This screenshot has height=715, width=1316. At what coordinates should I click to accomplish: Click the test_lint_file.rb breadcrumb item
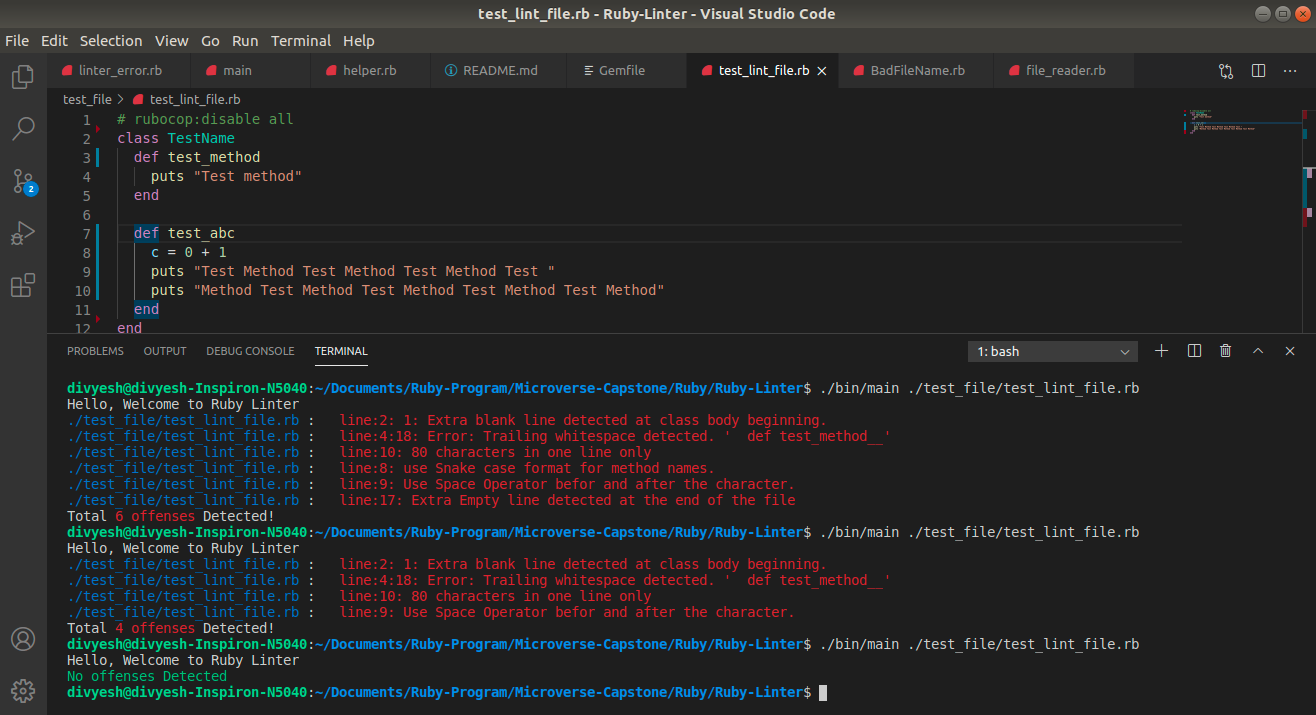click(x=185, y=99)
